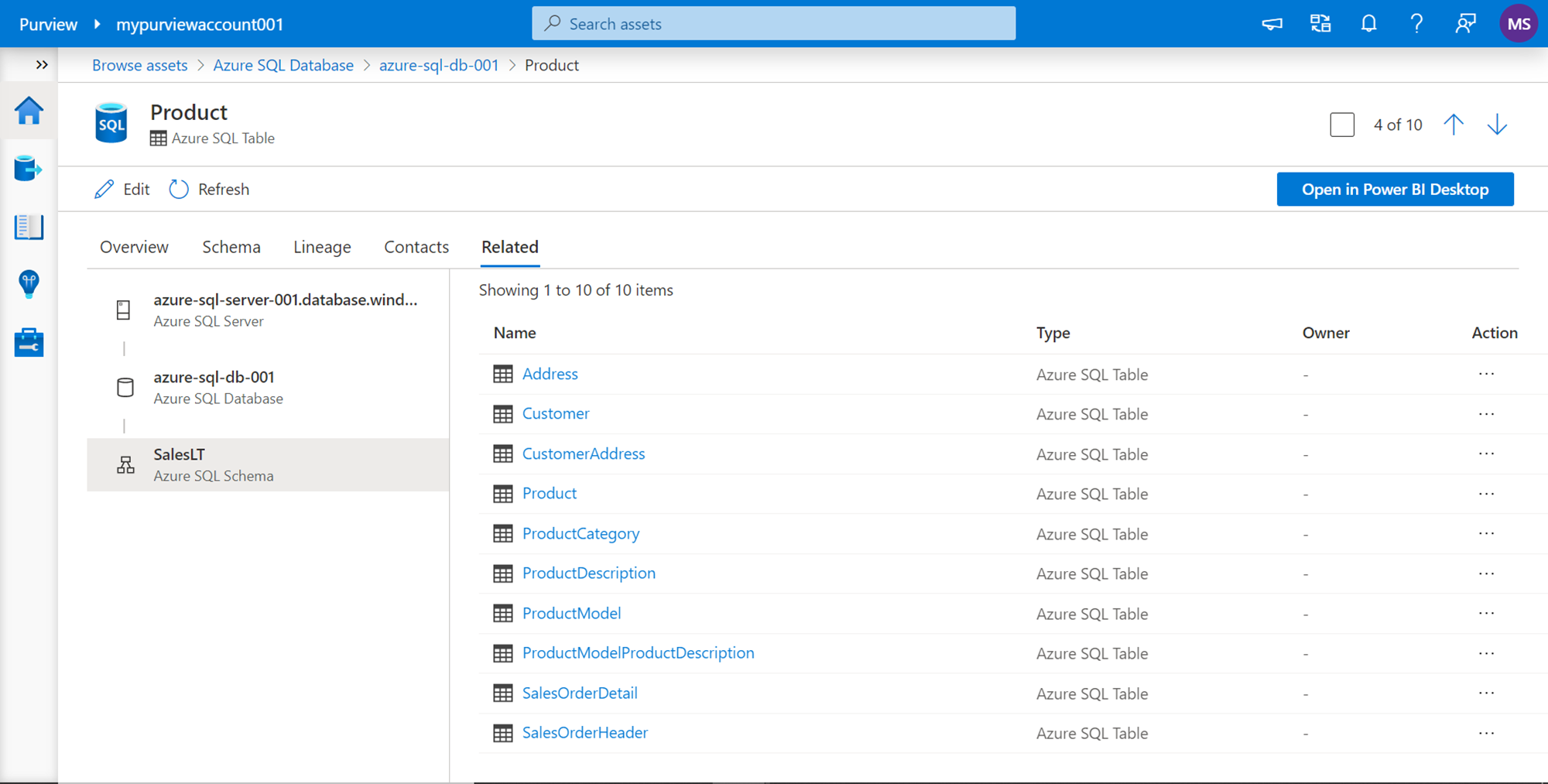Click the feedback person icon in header

[1464, 24]
